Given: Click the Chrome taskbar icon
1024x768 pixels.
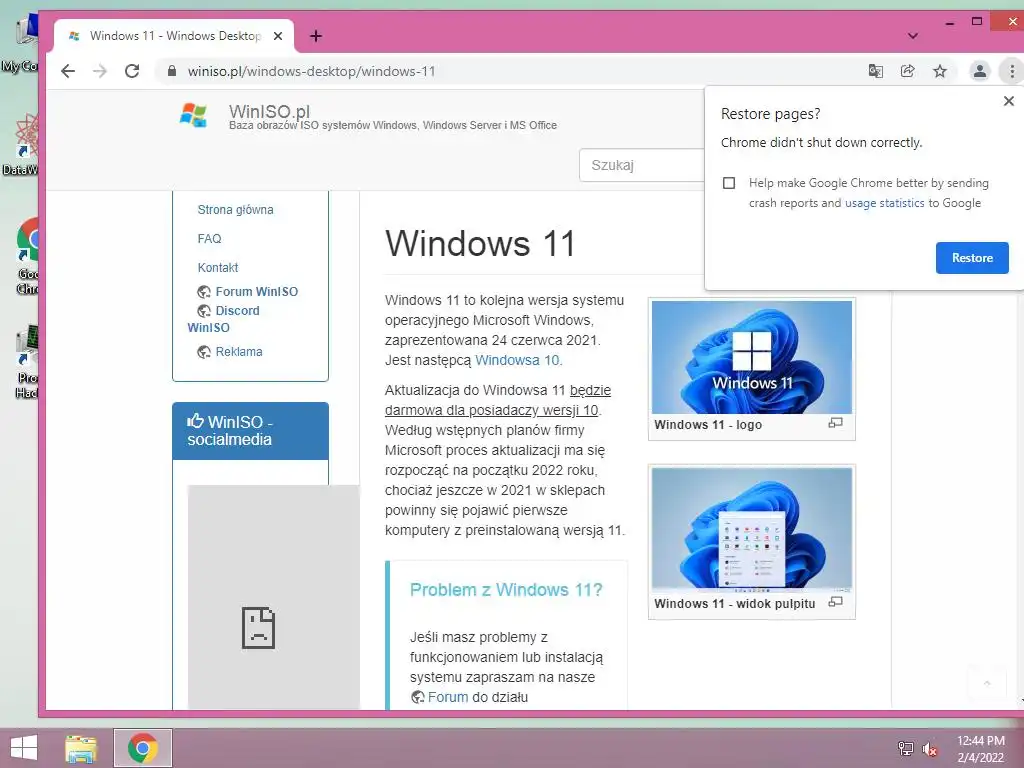Looking at the screenshot, I should [x=143, y=748].
